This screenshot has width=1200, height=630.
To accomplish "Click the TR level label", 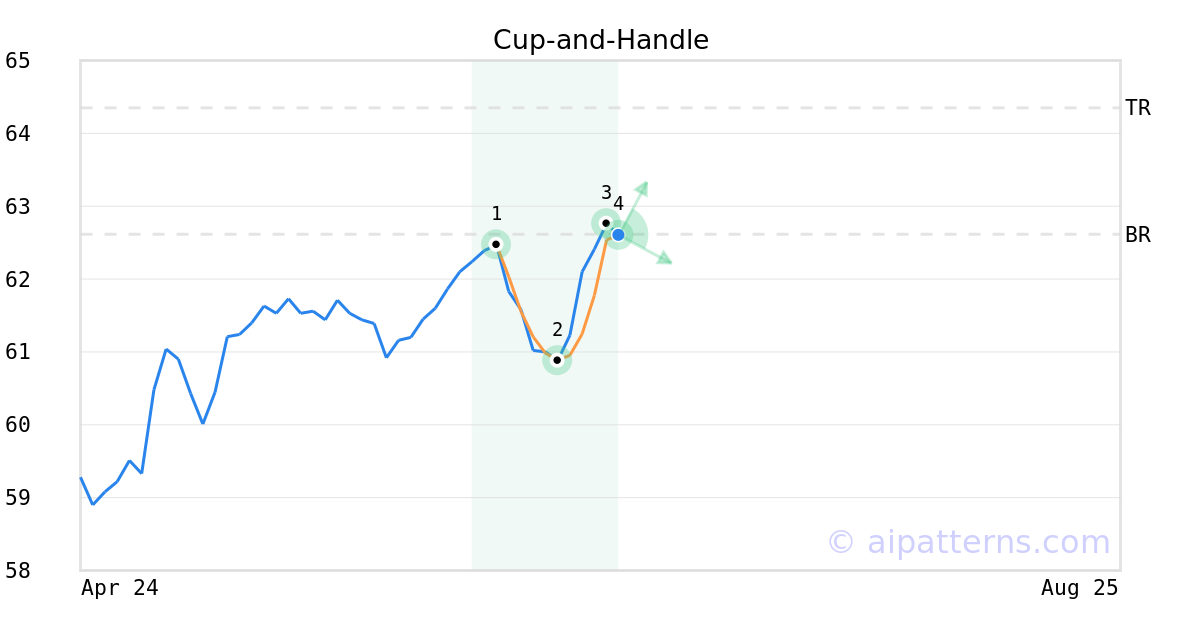I will tap(1138, 108).
